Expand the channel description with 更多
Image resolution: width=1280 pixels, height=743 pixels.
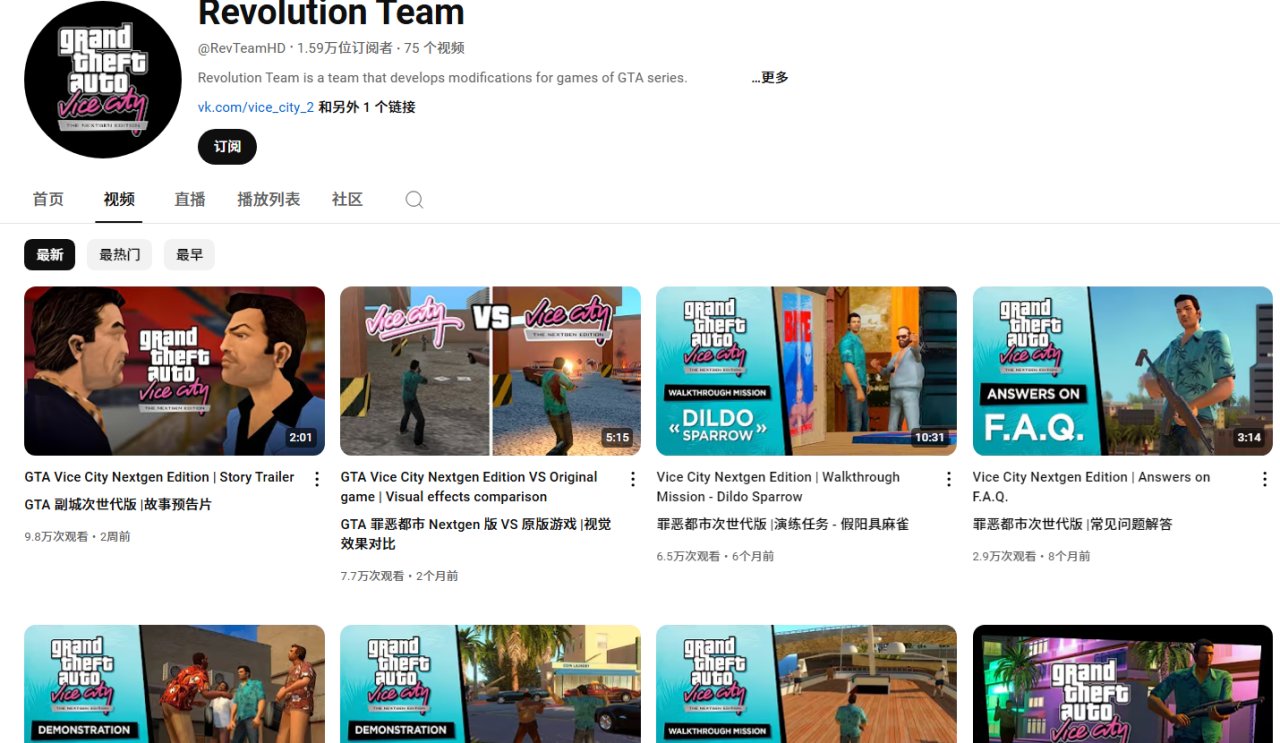point(770,78)
